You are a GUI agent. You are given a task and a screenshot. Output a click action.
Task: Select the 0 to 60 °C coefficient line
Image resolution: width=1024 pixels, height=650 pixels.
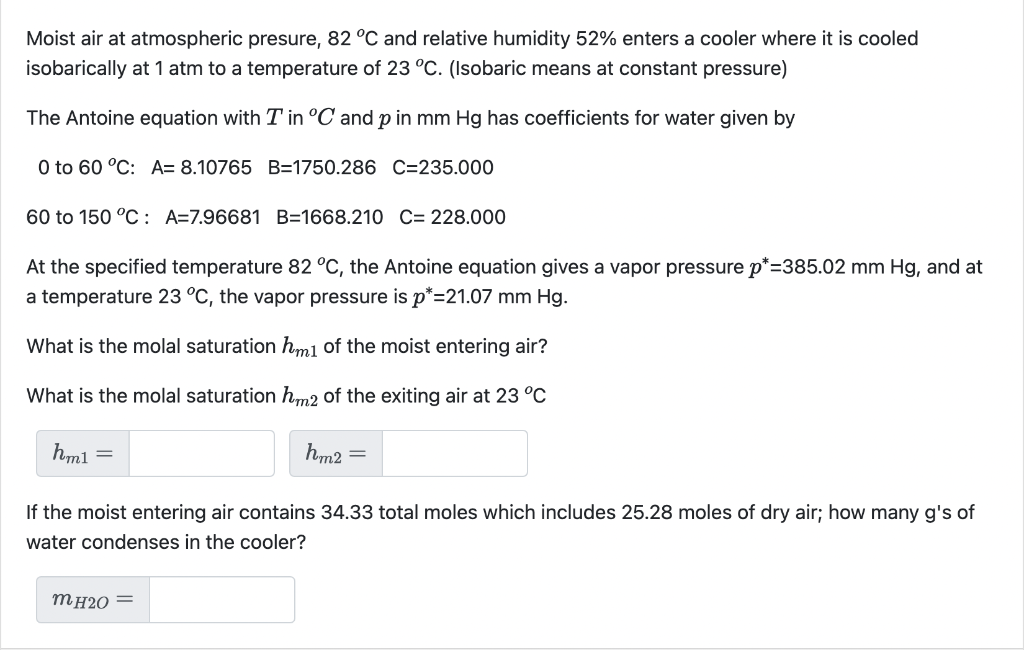point(265,167)
